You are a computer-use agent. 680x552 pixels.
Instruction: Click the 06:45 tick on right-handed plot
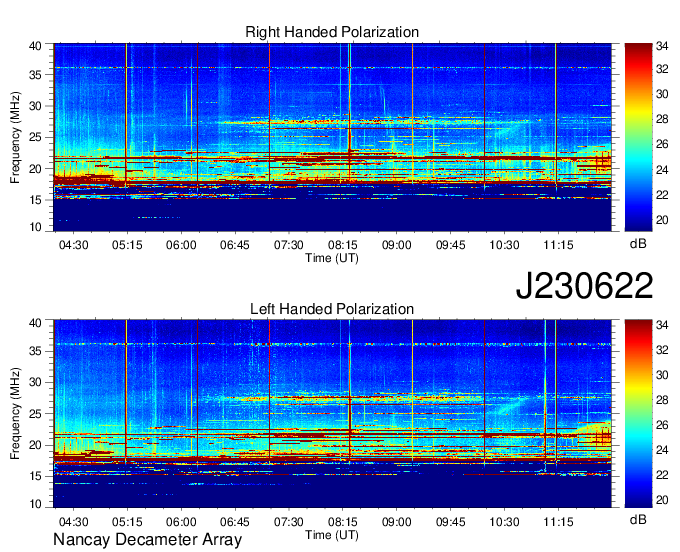[x=235, y=245]
